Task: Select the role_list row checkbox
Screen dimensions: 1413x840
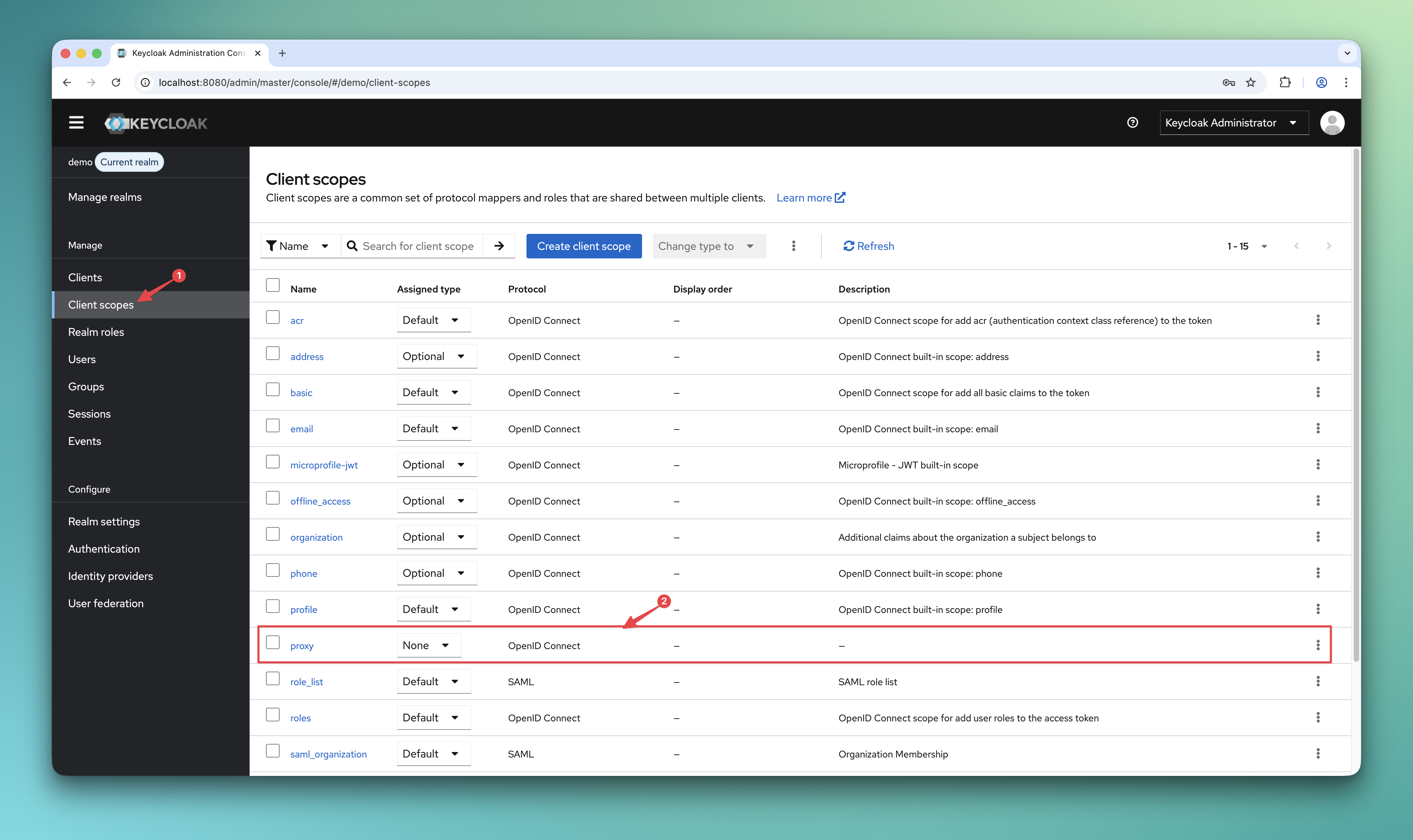Action: click(x=273, y=679)
